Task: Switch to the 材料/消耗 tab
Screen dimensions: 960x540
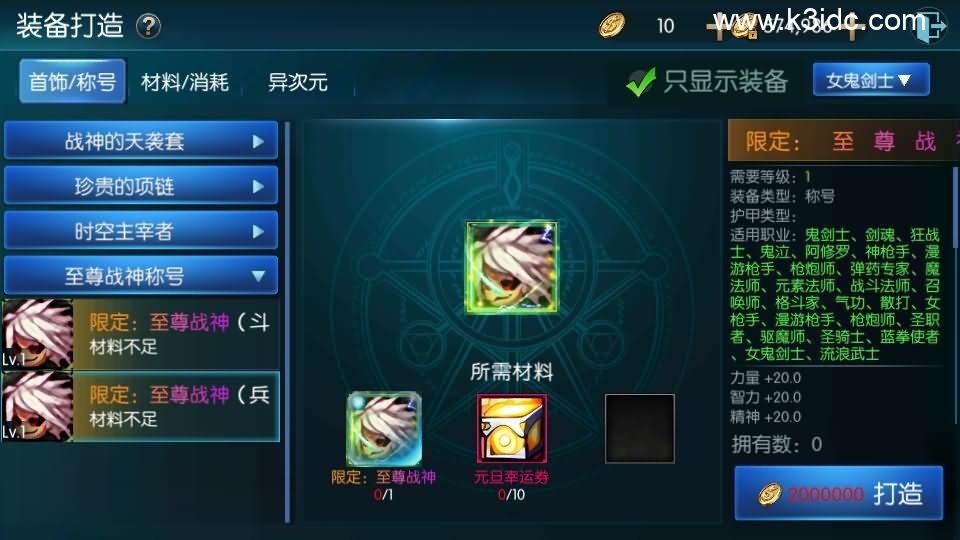Action: coord(185,82)
